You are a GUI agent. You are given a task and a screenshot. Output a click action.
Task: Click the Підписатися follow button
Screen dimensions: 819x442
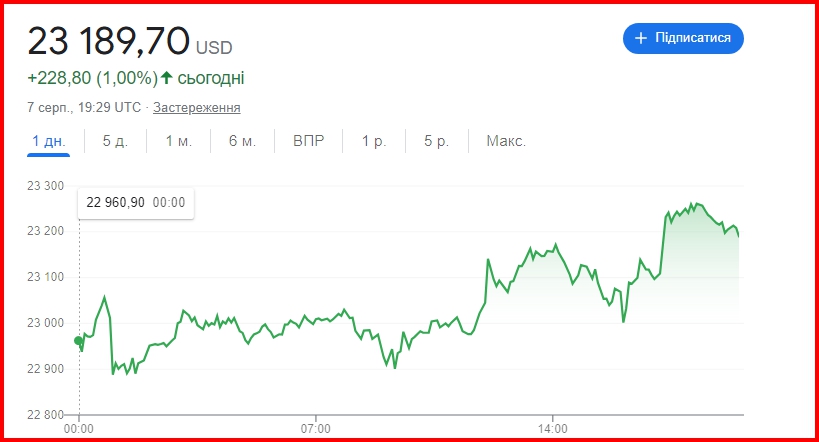coord(683,38)
